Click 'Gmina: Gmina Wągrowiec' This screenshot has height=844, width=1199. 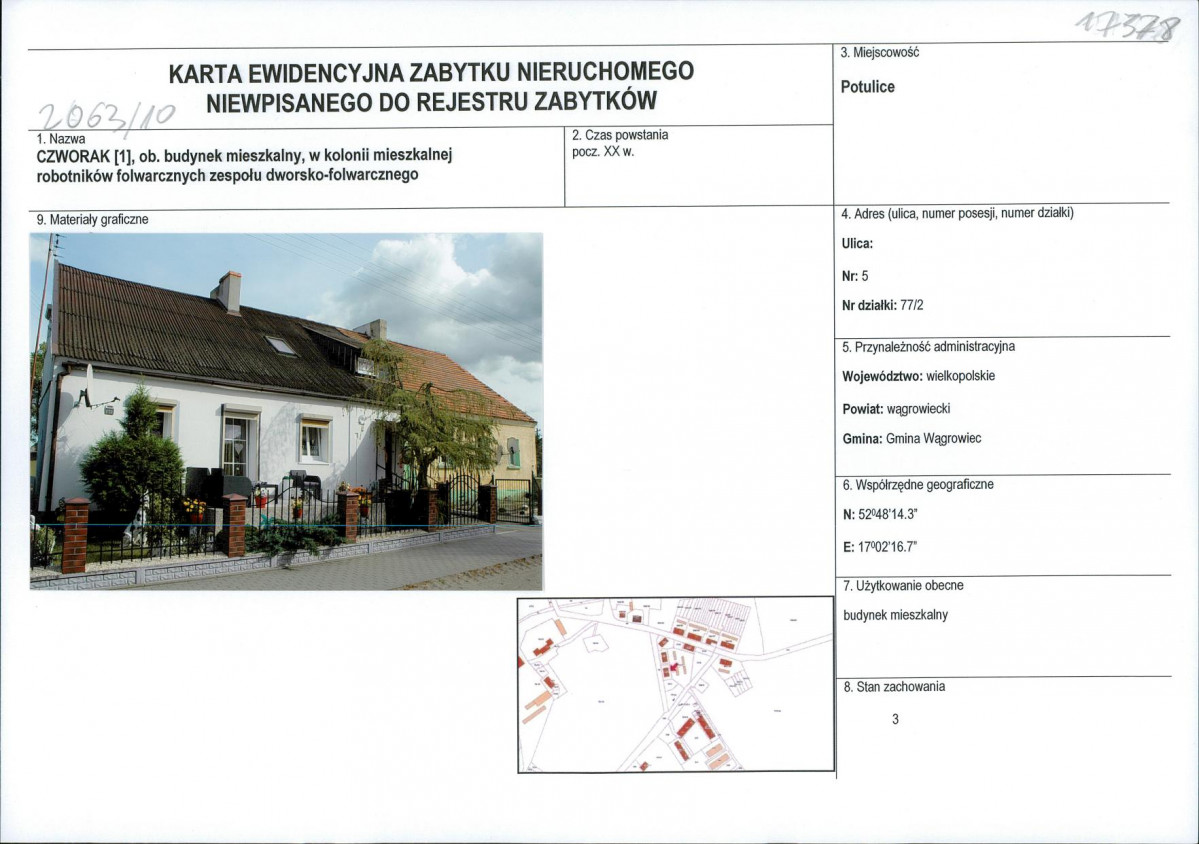pos(911,439)
